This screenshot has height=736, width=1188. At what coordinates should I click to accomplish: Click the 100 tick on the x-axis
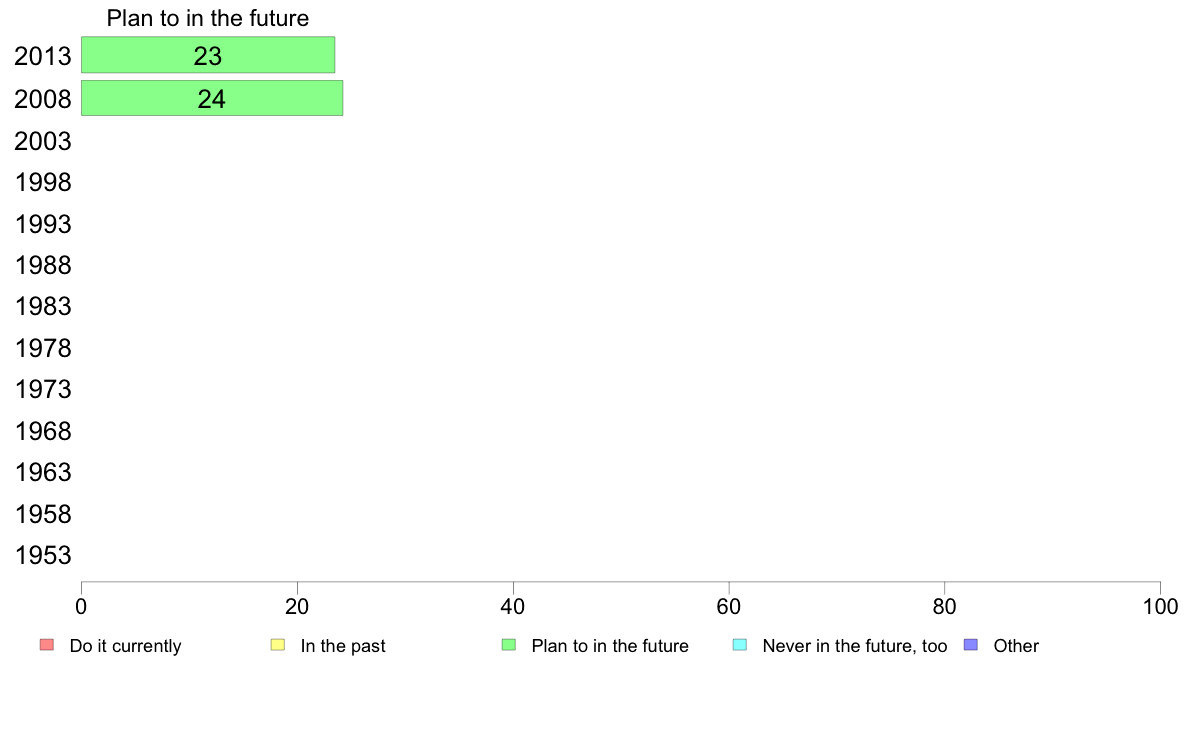[1160, 606]
